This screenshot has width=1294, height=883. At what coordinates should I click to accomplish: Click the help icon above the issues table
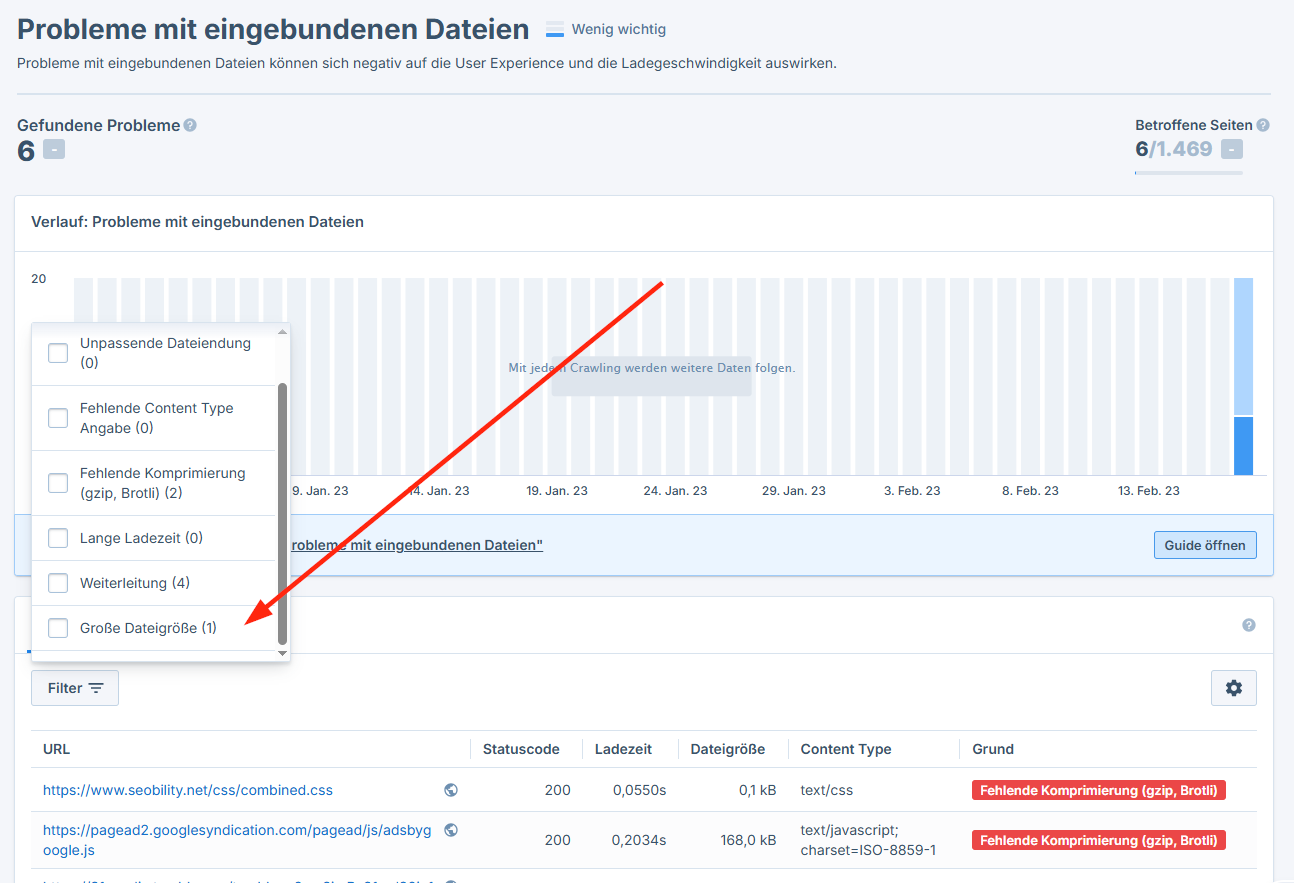[x=1248, y=624]
